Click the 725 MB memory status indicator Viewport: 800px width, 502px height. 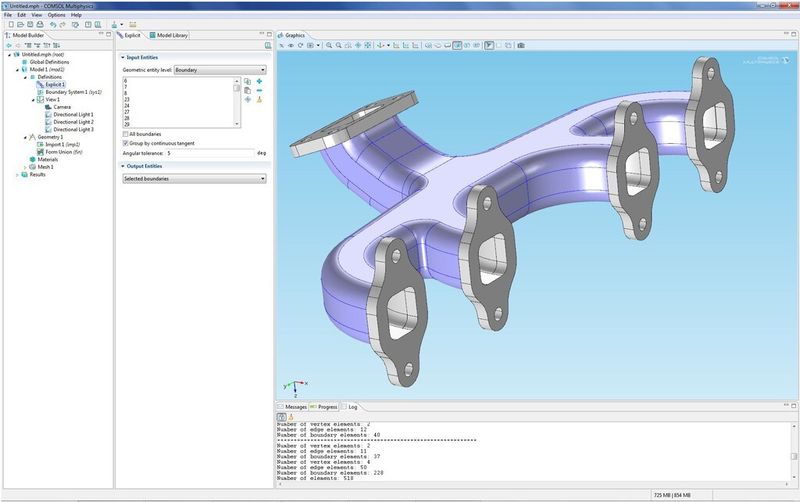672,495
